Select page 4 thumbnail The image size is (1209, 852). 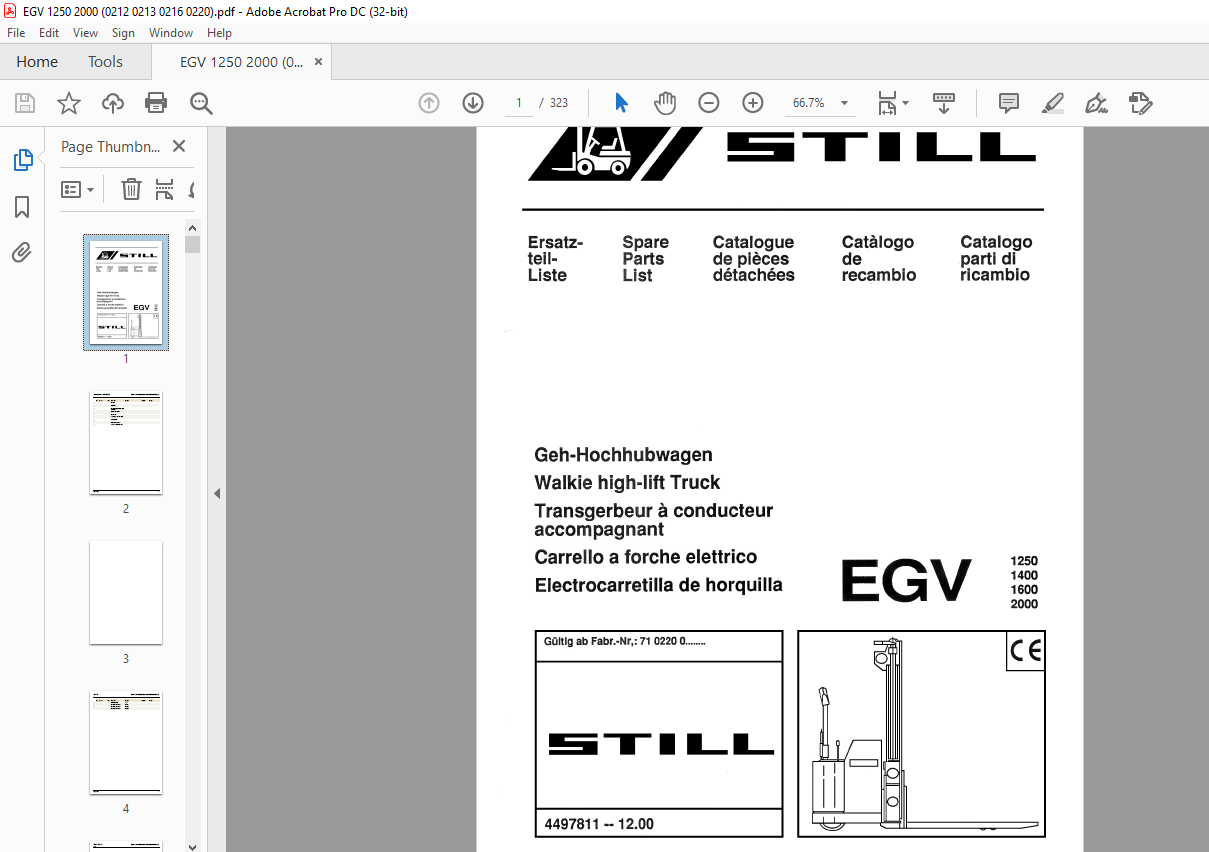point(126,743)
